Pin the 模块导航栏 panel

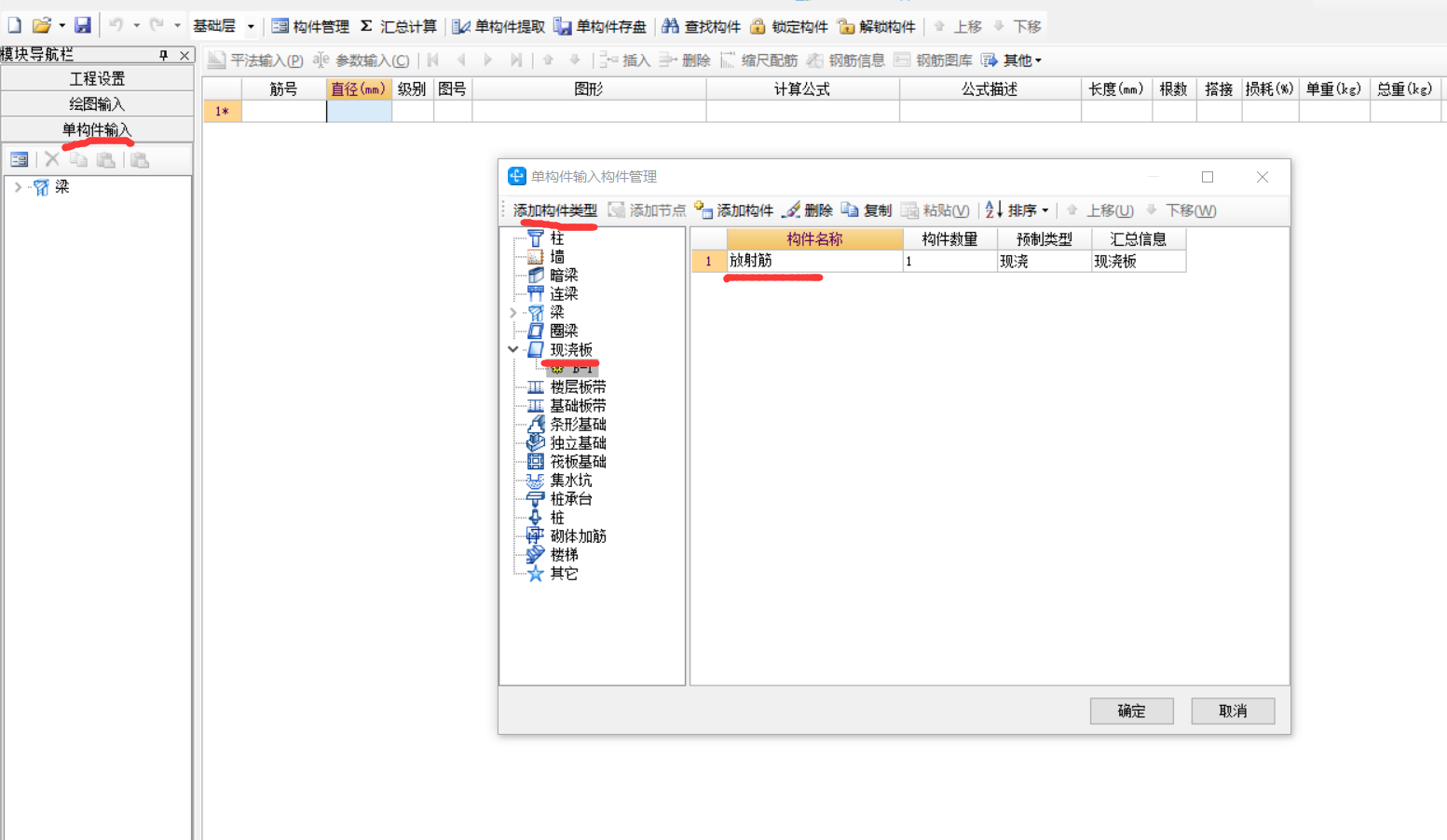click(x=164, y=55)
